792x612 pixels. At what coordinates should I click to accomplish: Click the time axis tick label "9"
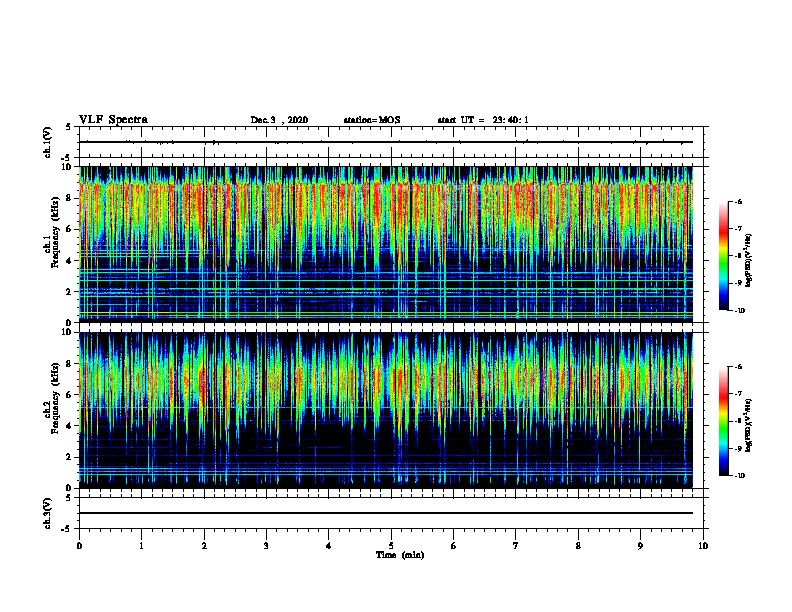point(640,546)
